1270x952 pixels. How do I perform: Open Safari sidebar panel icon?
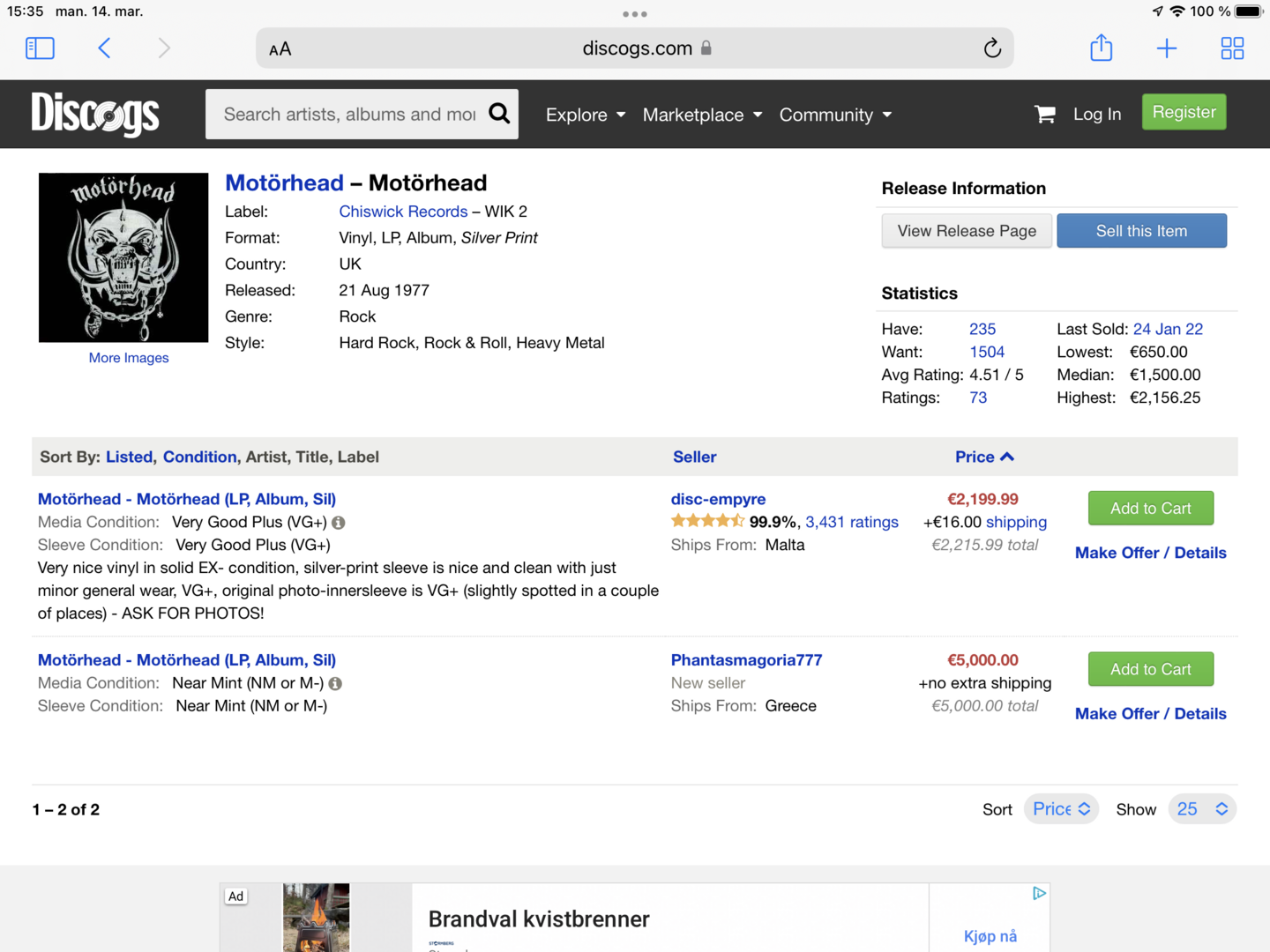40,48
